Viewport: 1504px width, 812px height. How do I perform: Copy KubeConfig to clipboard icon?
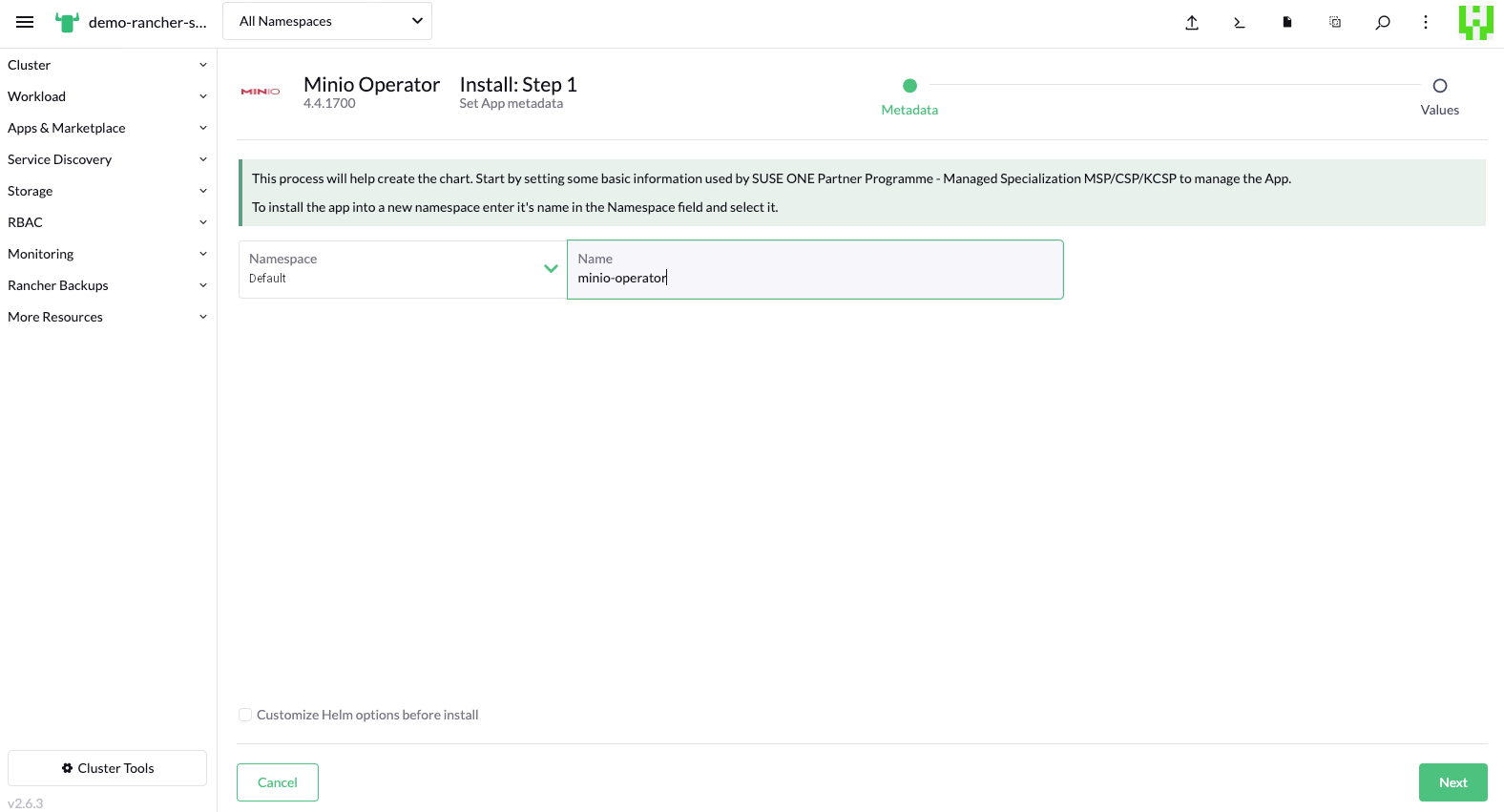pos(1335,23)
